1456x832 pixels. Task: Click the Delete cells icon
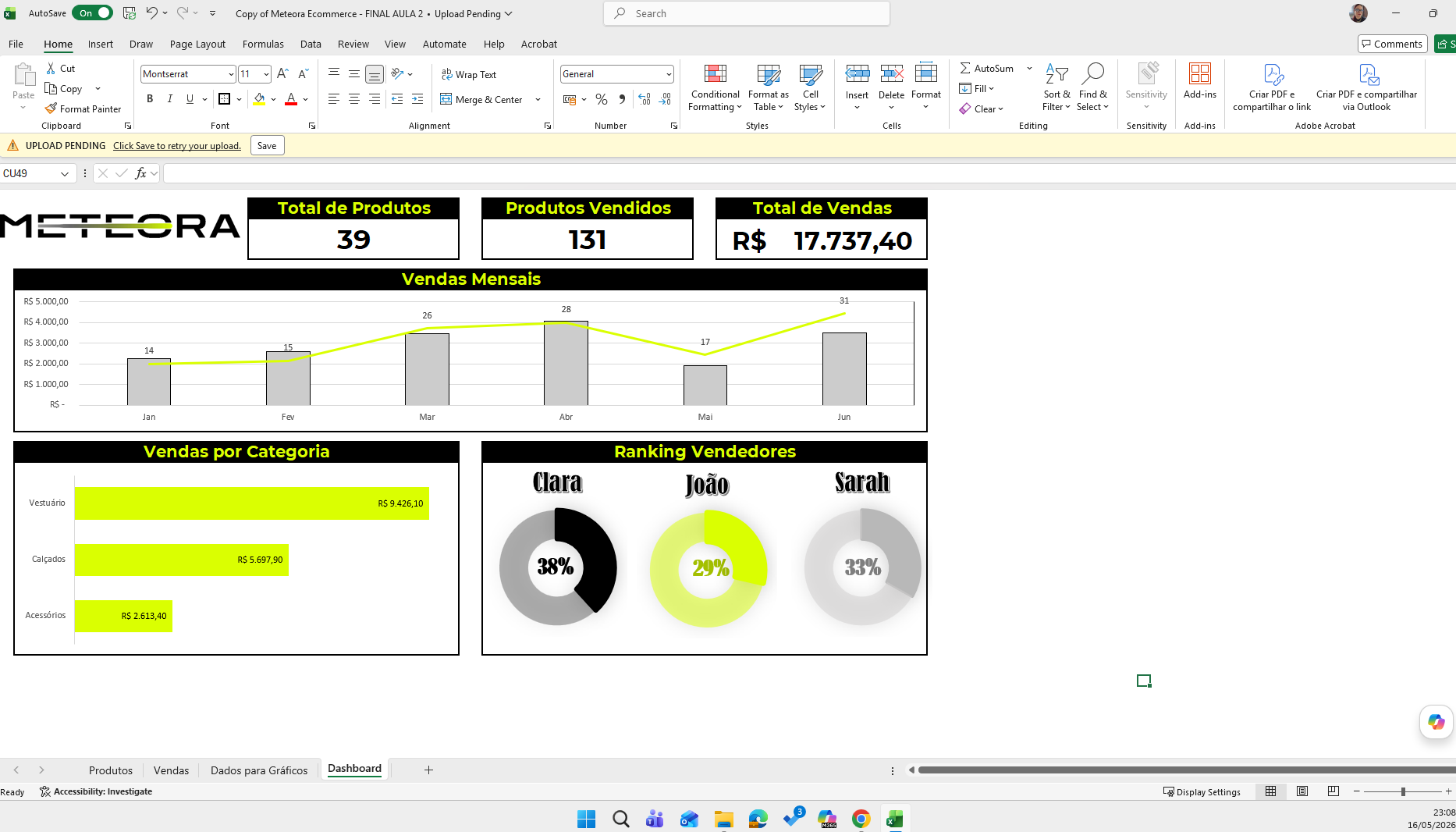pyautogui.click(x=891, y=74)
